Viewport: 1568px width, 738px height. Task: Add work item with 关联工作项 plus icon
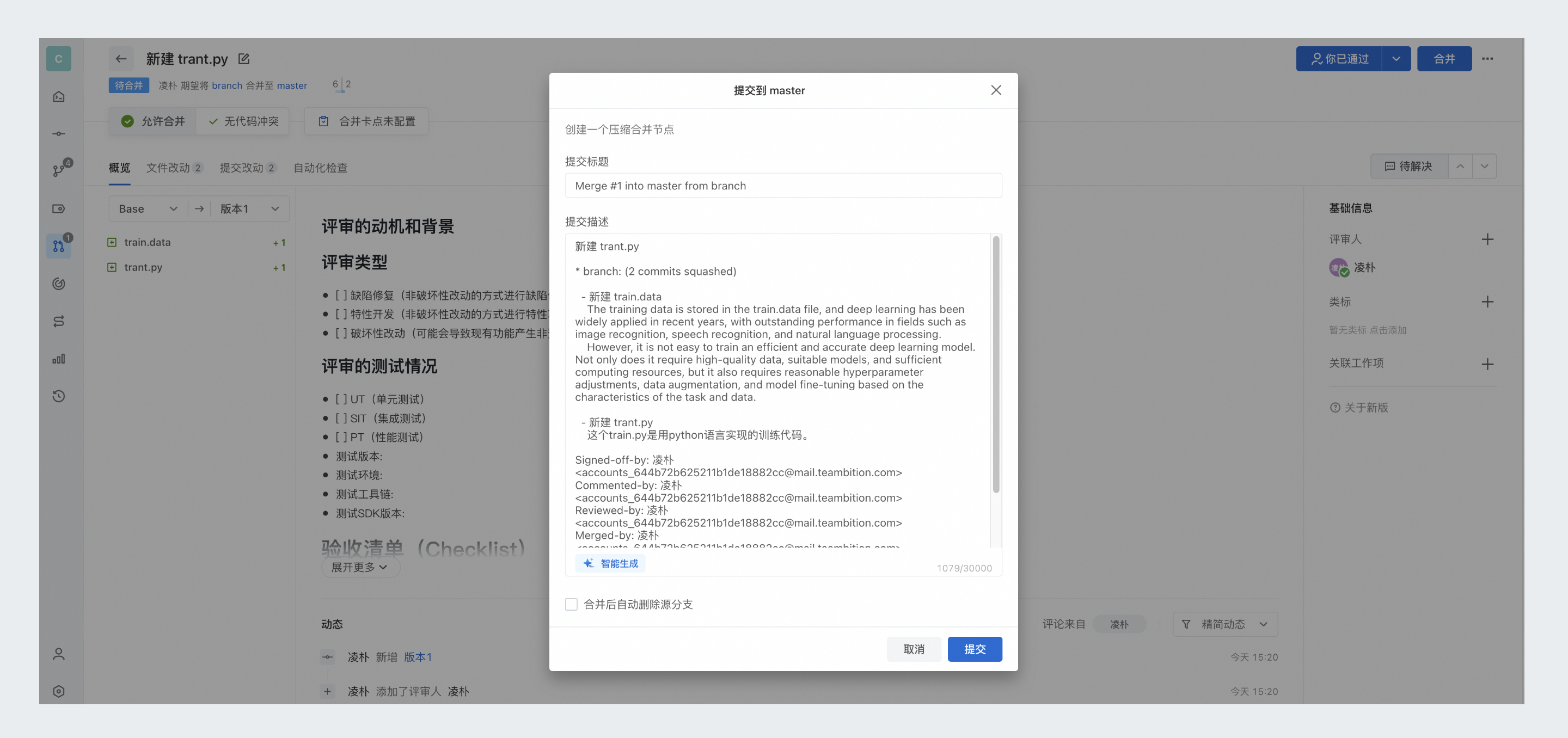(1487, 364)
